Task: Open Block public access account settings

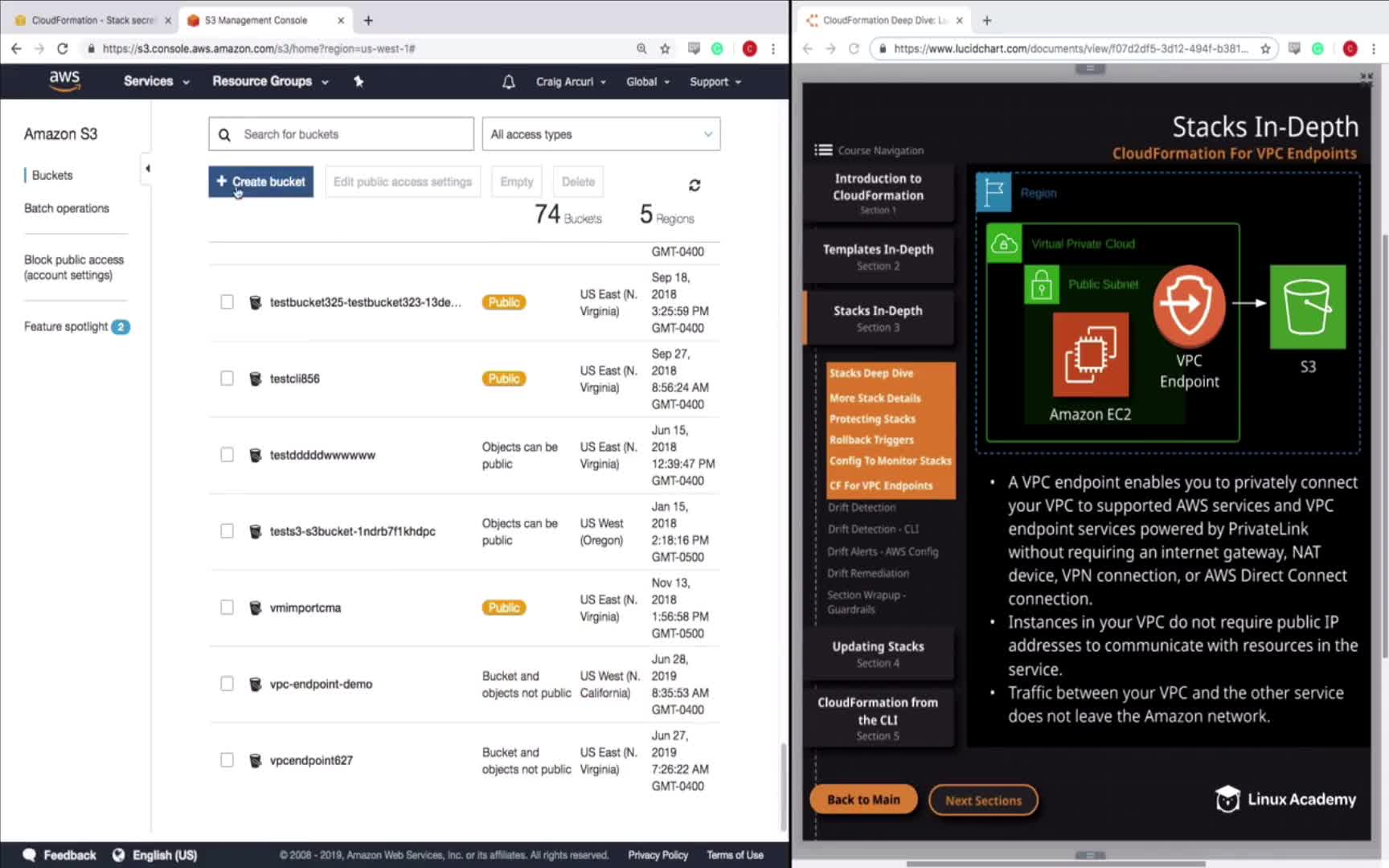Action: click(74, 268)
